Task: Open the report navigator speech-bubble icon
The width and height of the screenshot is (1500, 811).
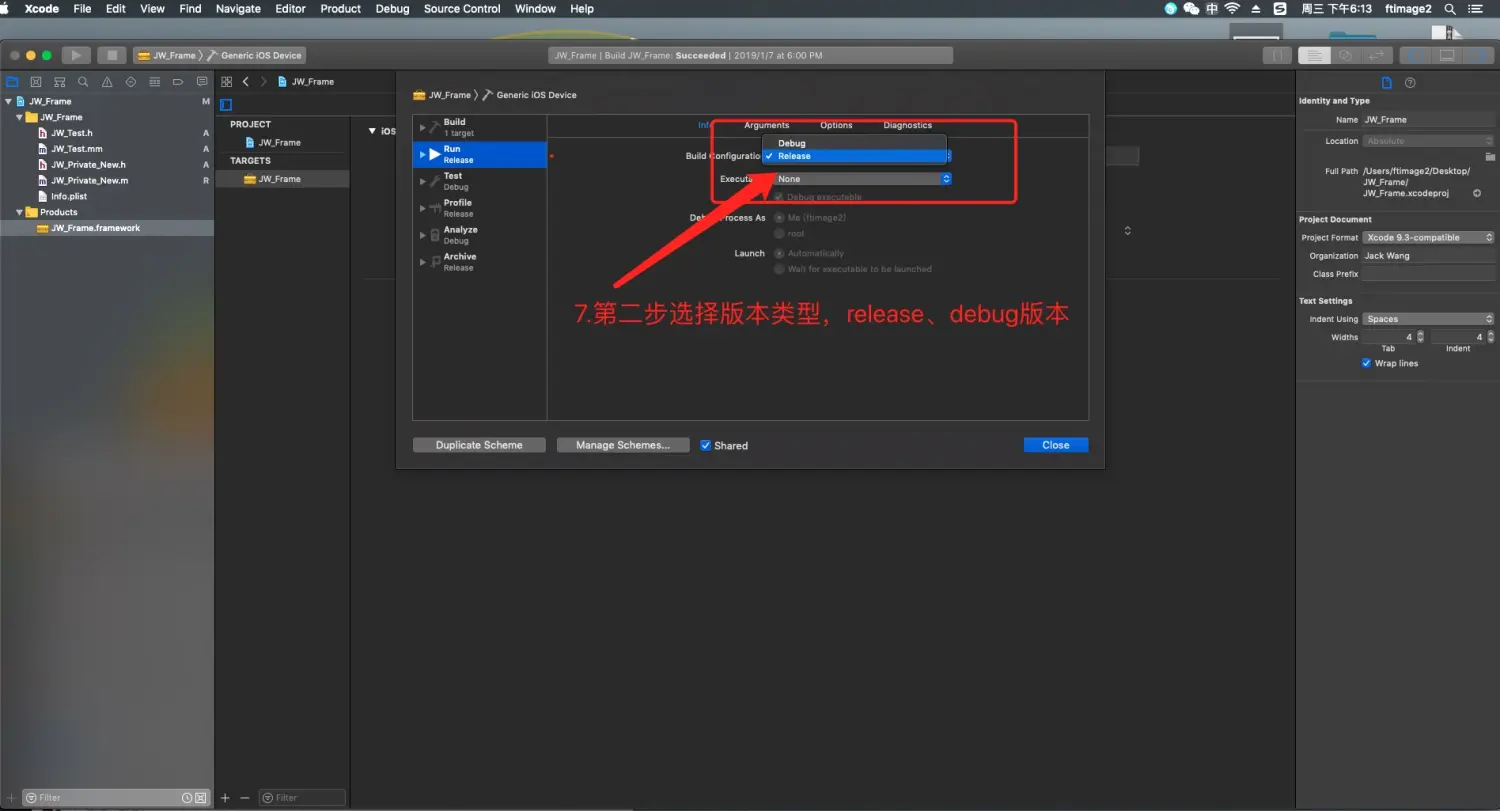Action: tap(202, 82)
